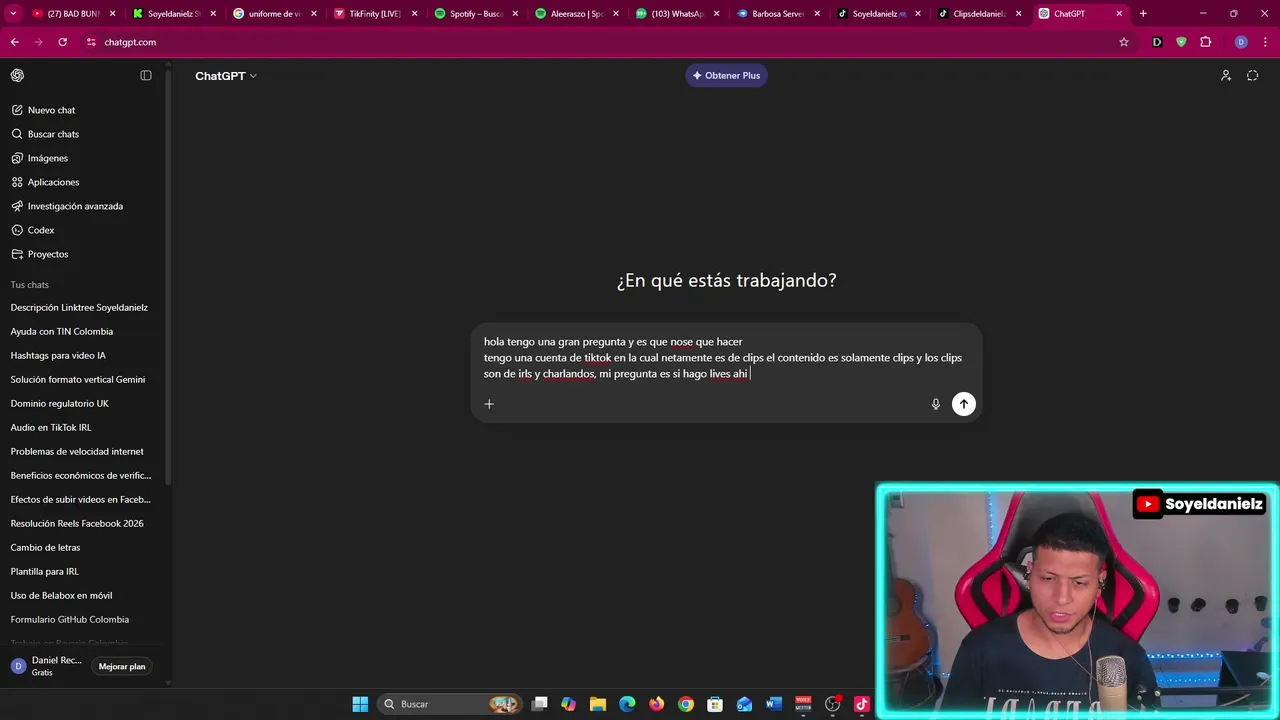Toggle temporary chat icon at top right

click(1252, 75)
